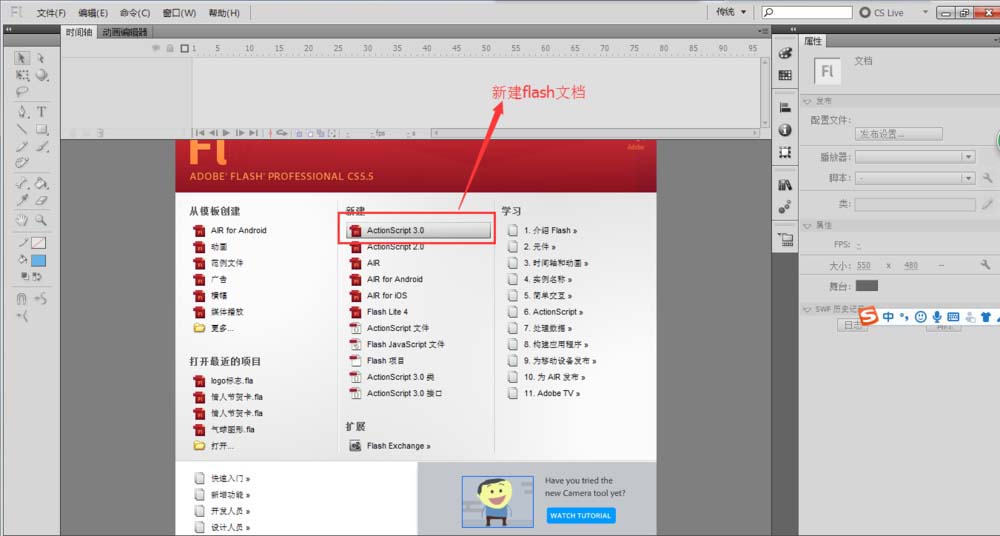Open the blue fill color swatch
The image size is (1000, 536).
39,261
